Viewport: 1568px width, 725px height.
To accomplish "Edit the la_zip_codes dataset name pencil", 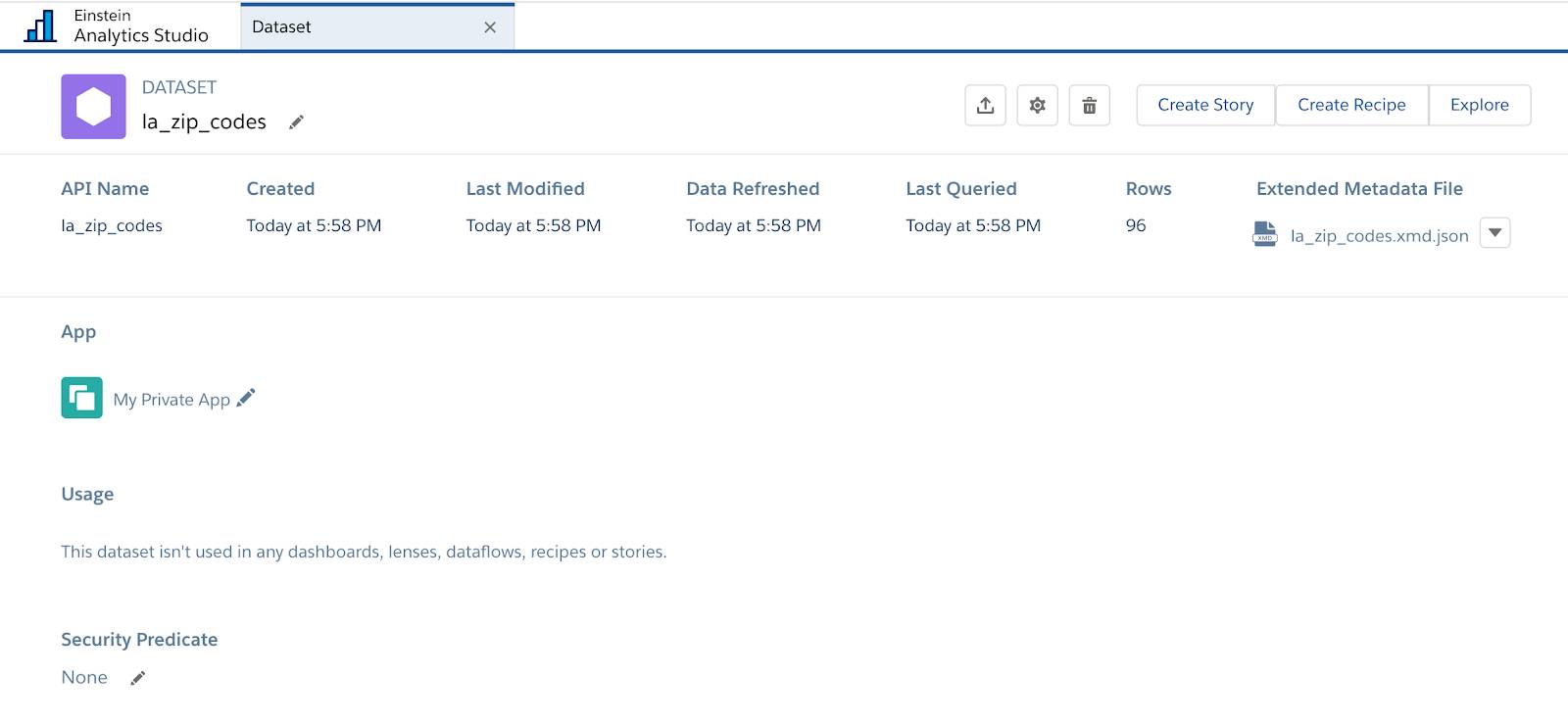I will point(296,122).
